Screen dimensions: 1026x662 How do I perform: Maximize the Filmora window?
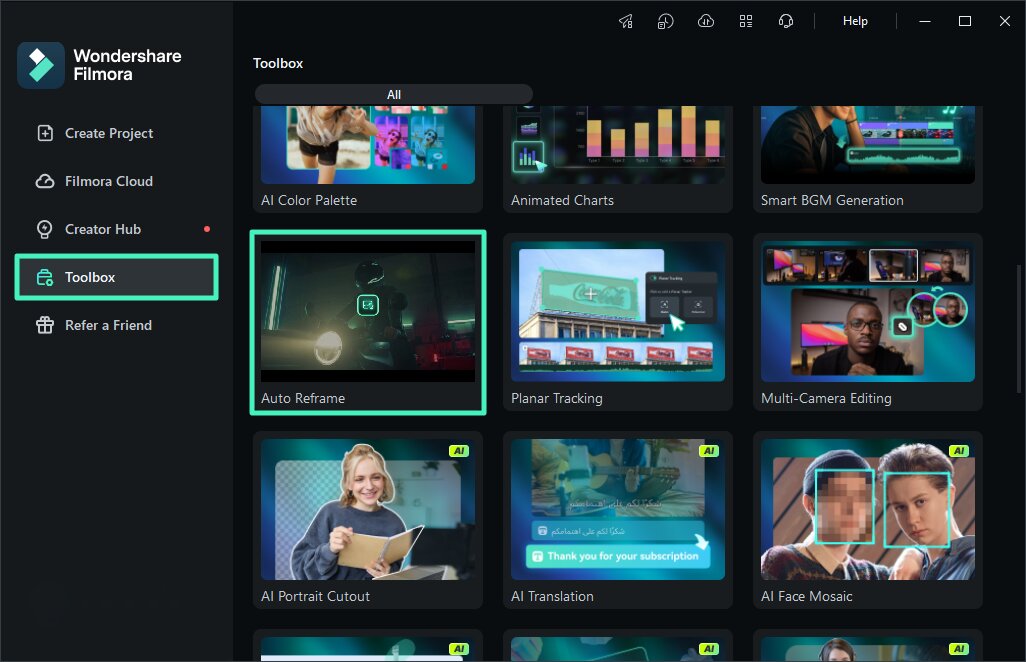click(964, 21)
